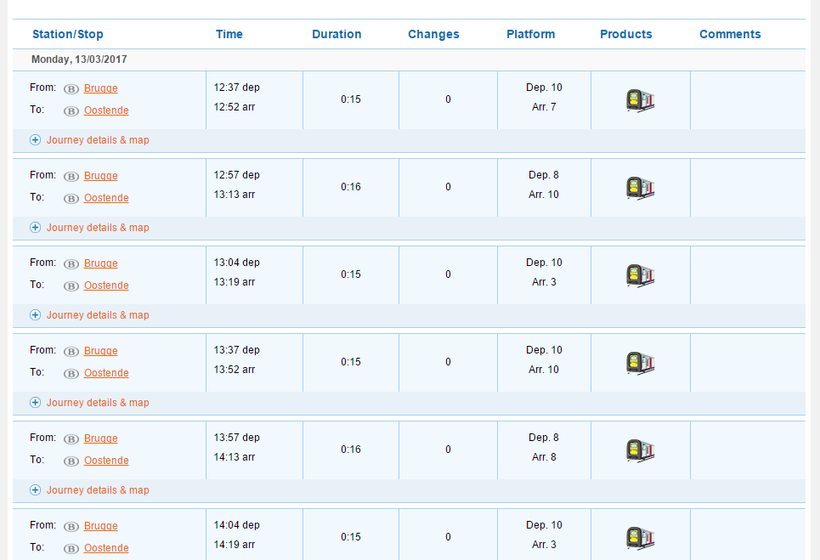Click the train icon for 13:37 departure
820x560 pixels.
pyautogui.click(x=640, y=362)
